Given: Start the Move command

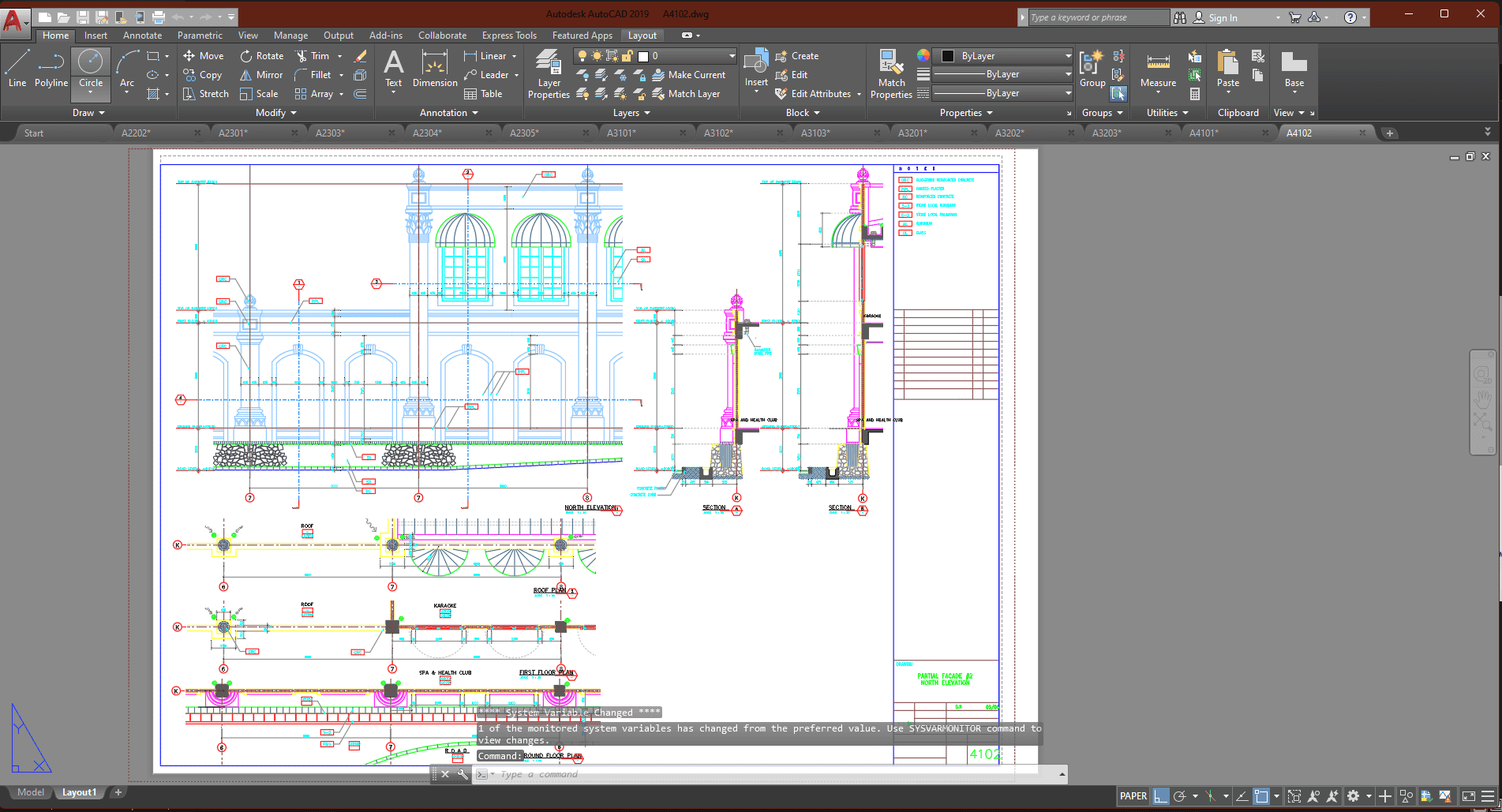Looking at the screenshot, I should click(203, 55).
